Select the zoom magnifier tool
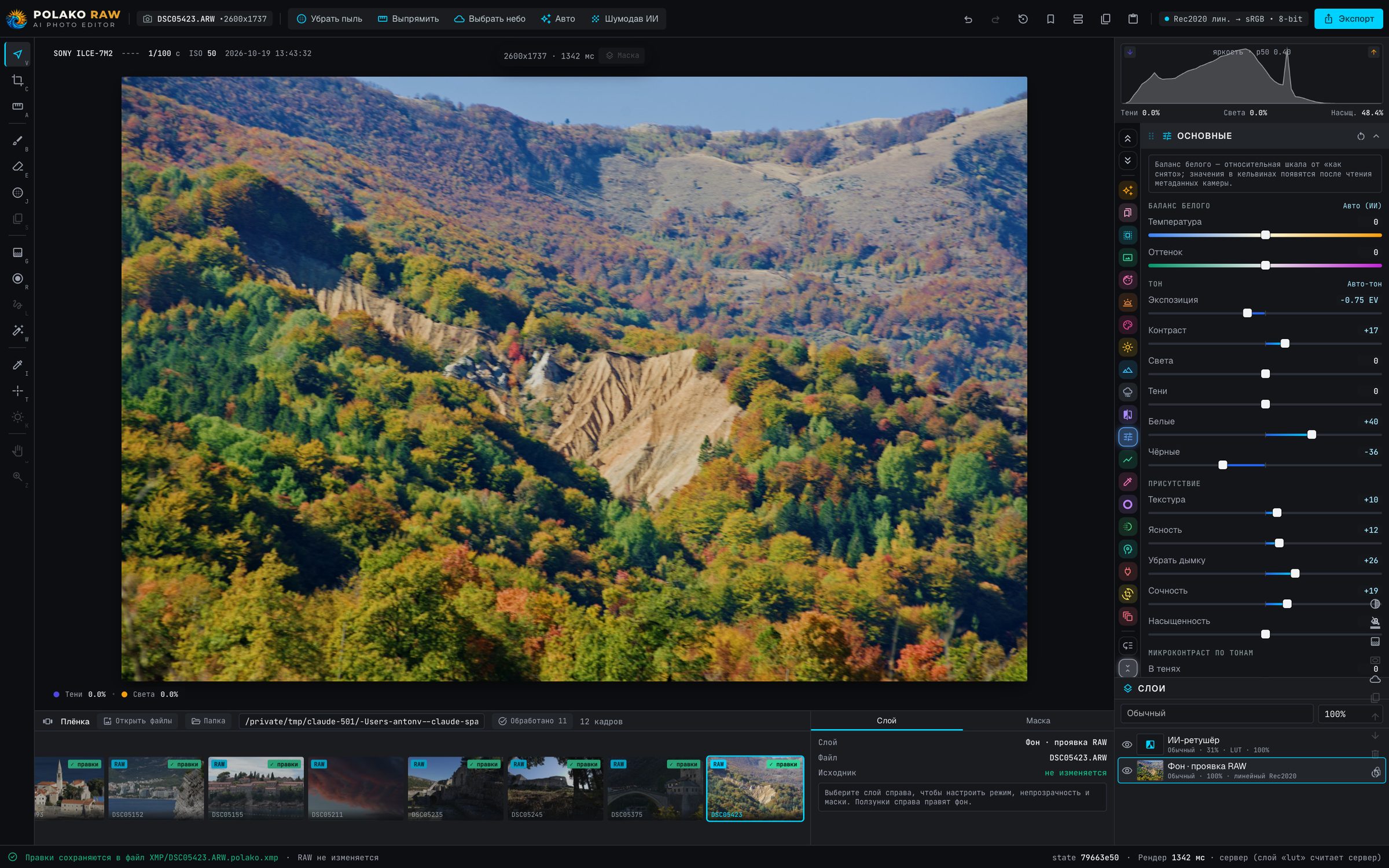 click(18, 477)
